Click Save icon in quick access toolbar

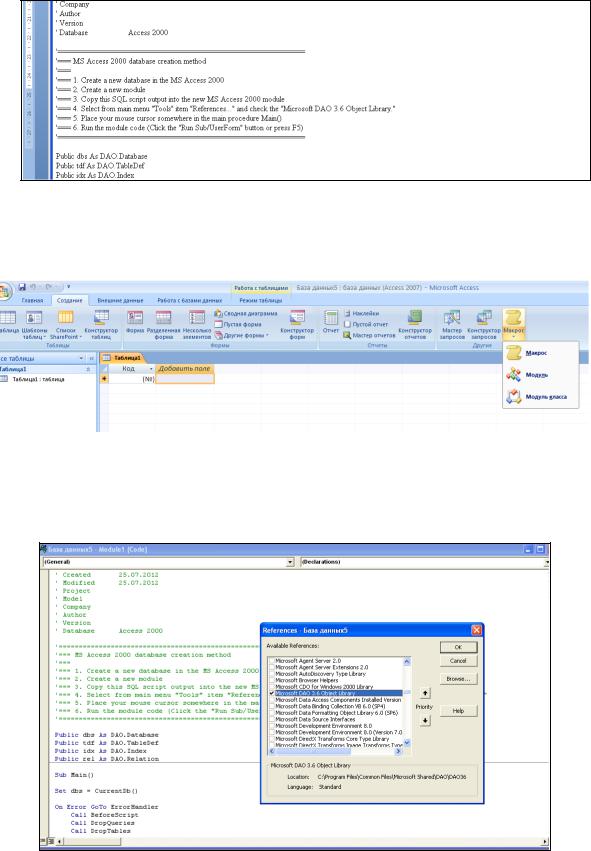tap(22, 287)
